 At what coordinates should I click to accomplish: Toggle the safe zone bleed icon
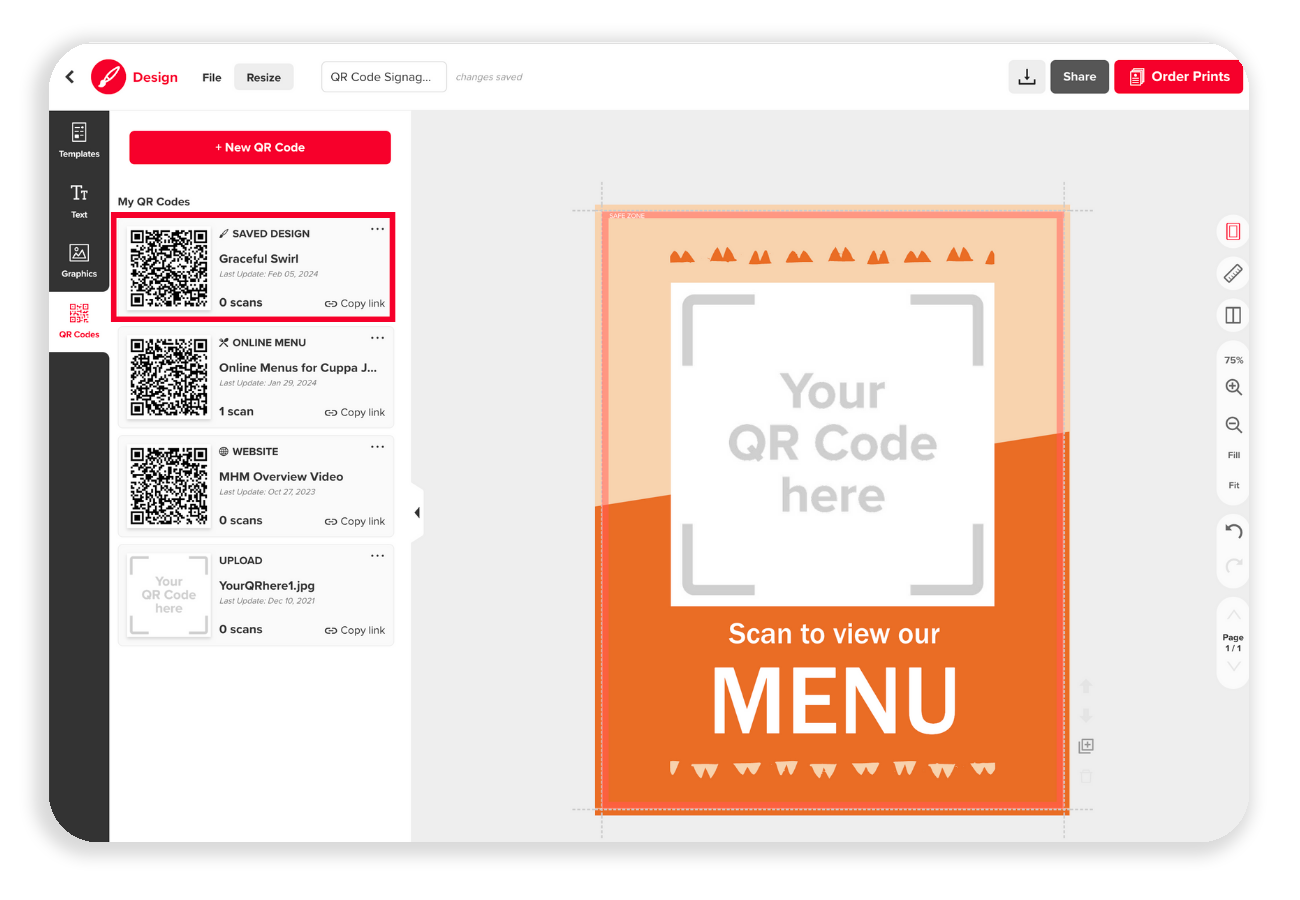click(1233, 232)
